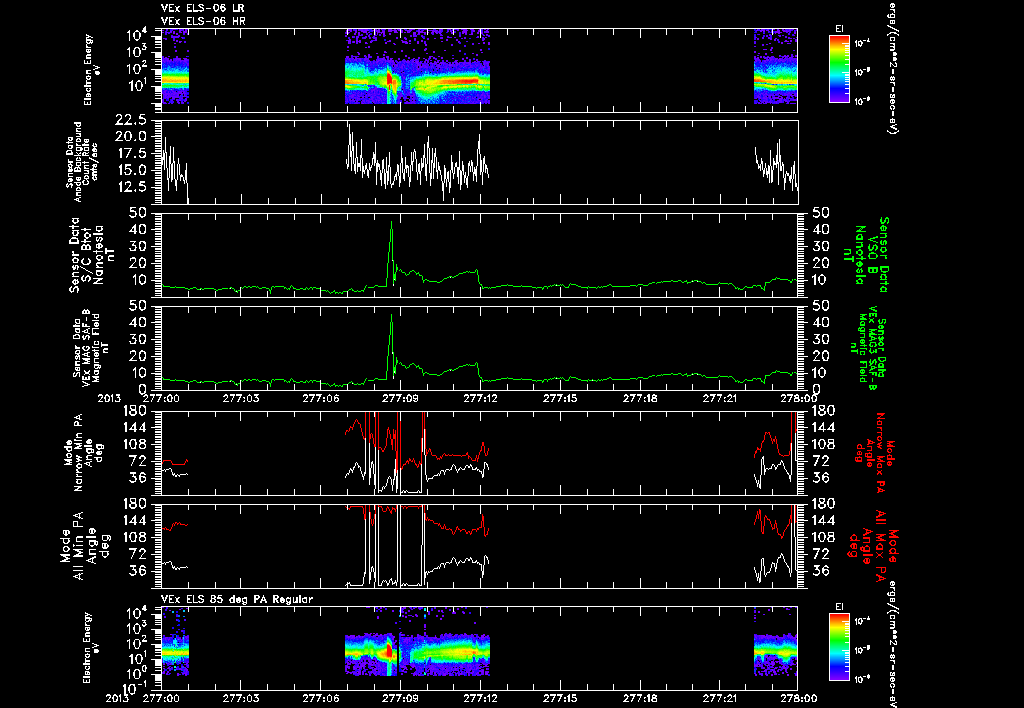Click the 22.5 tick on count rate axis
This screenshot has height=708, width=1024.
(x=129, y=120)
